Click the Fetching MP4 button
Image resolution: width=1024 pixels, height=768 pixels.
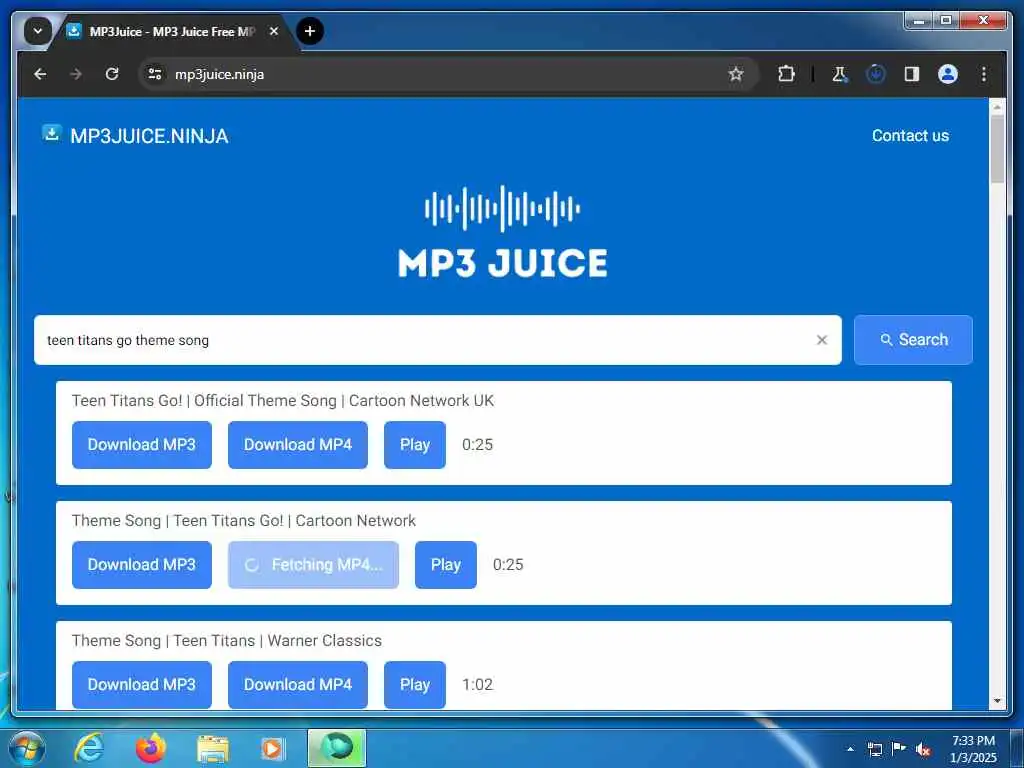[x=313, y=565]
